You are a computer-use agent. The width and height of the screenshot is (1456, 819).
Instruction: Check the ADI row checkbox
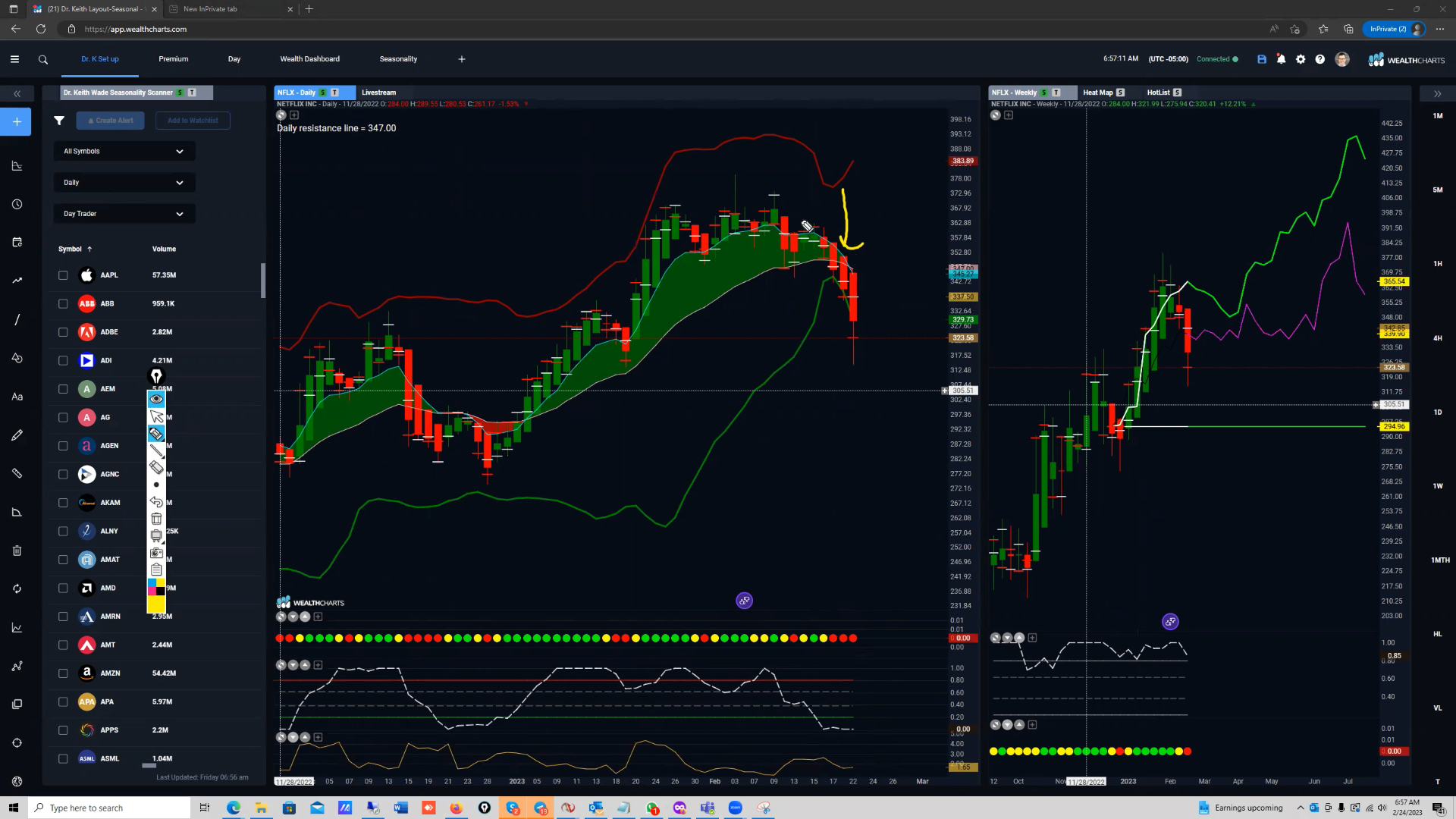(x=63, y=361)
